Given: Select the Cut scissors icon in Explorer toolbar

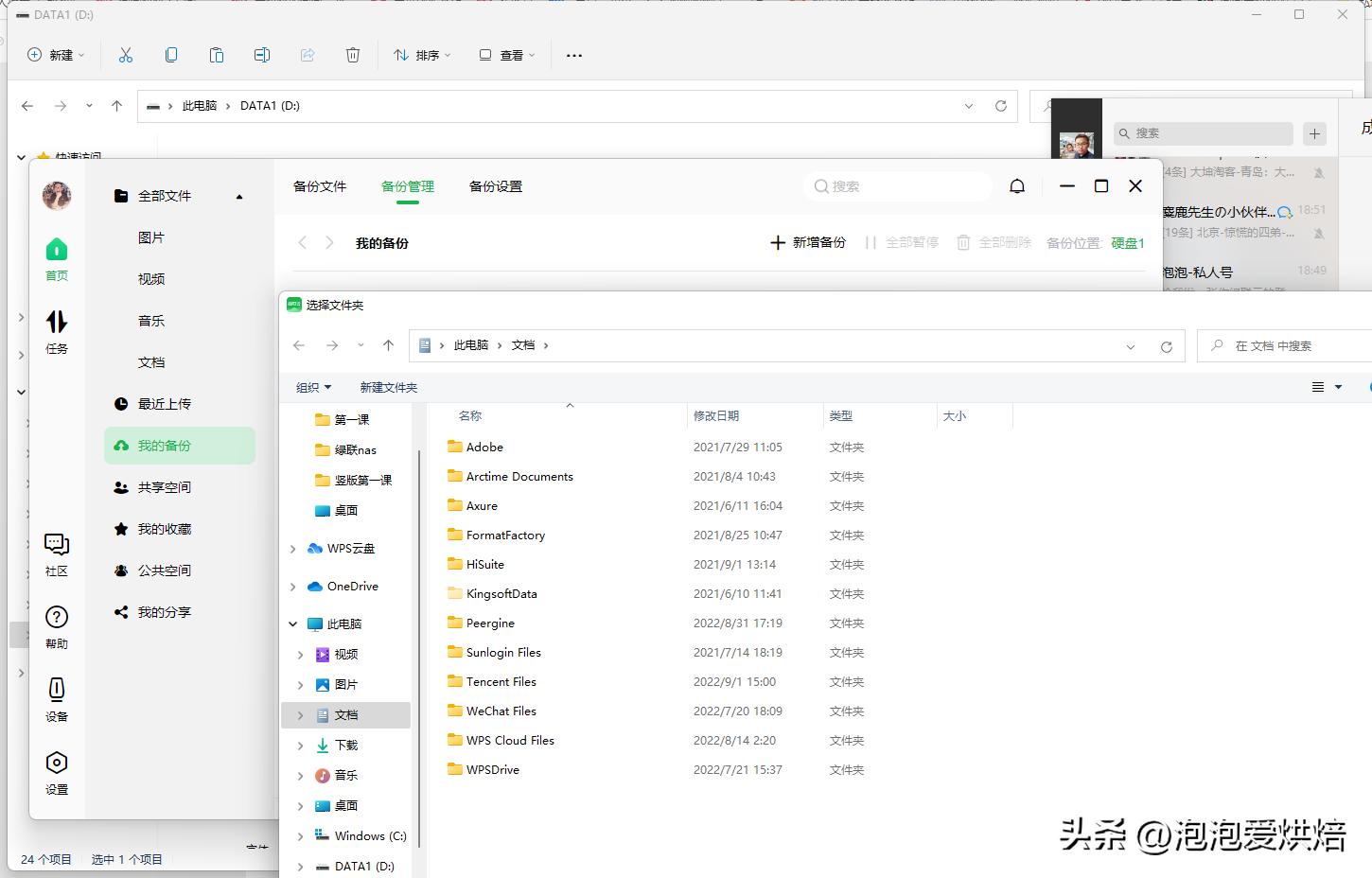Looking at the screenshot, I should [126, 55].
